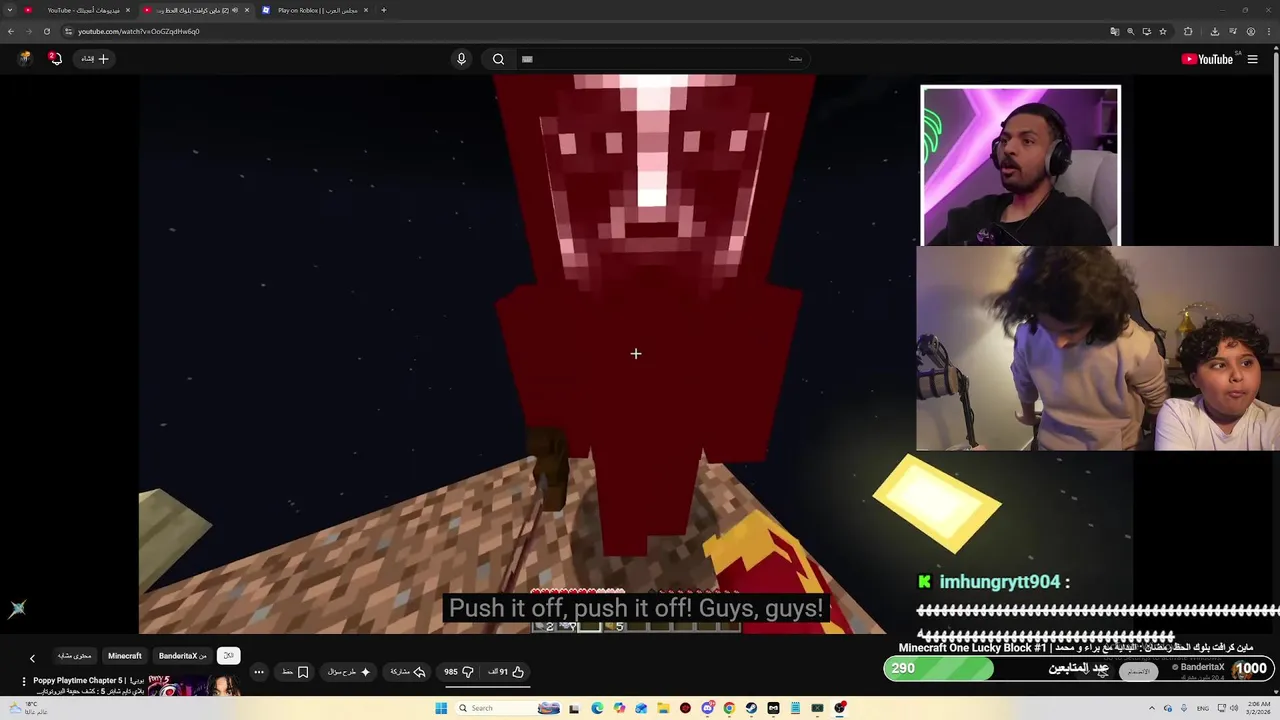The image size is (1280, 720).
Task: Close the Play on Roblox tab
Action: [x=366, y=10]
